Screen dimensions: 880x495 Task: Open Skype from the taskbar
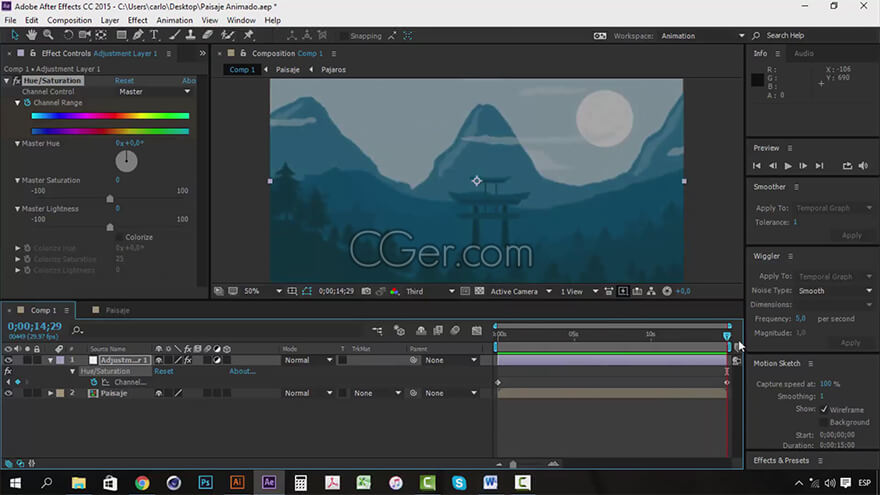(x=459, y=483)
